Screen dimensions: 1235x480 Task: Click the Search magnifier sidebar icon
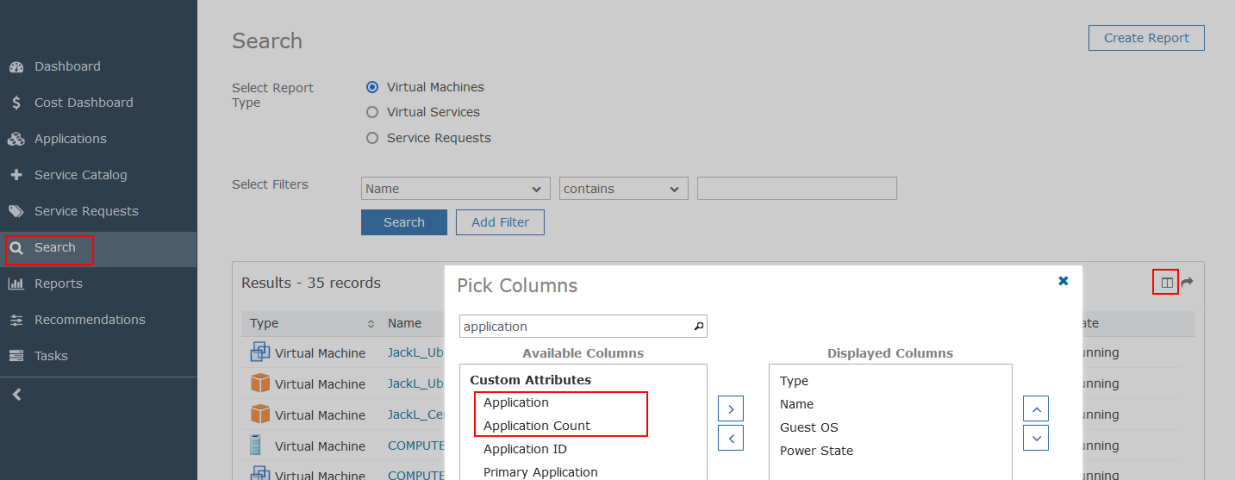(16, 248)
